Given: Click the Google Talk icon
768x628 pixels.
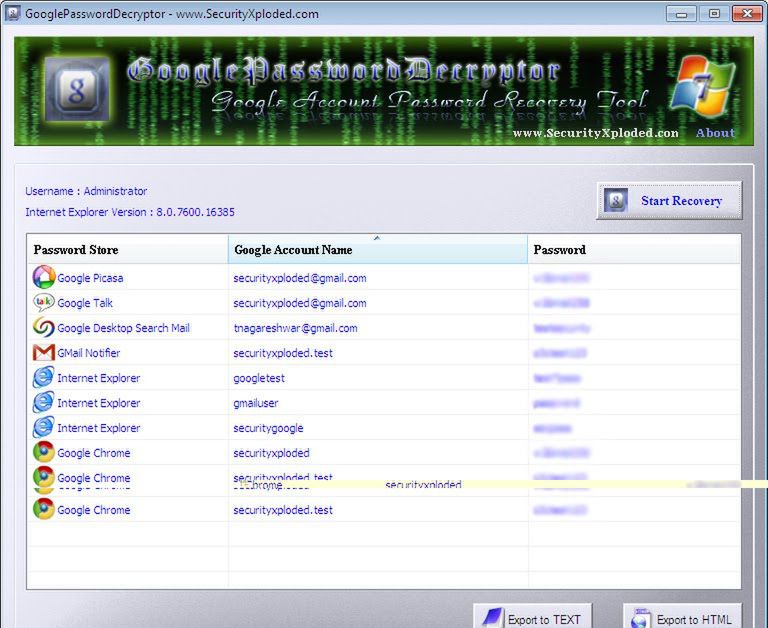Looking at the screenshot, I should tap(43, 303).
